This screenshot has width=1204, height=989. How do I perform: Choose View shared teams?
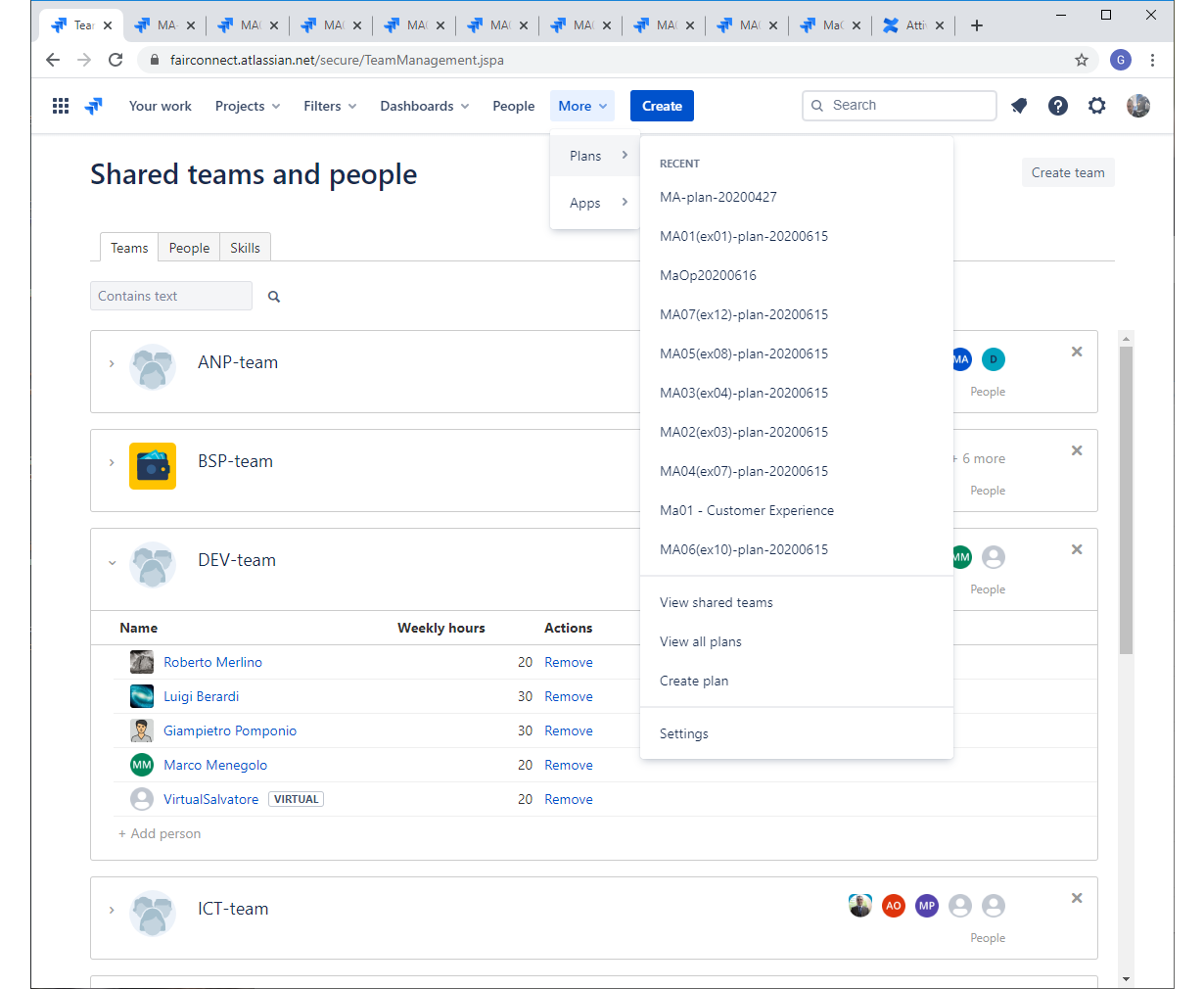[x=717, y=602]
